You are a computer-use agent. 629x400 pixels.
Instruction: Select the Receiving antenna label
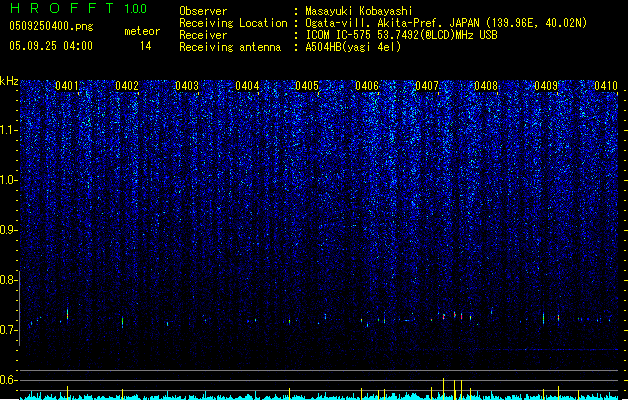230,47
